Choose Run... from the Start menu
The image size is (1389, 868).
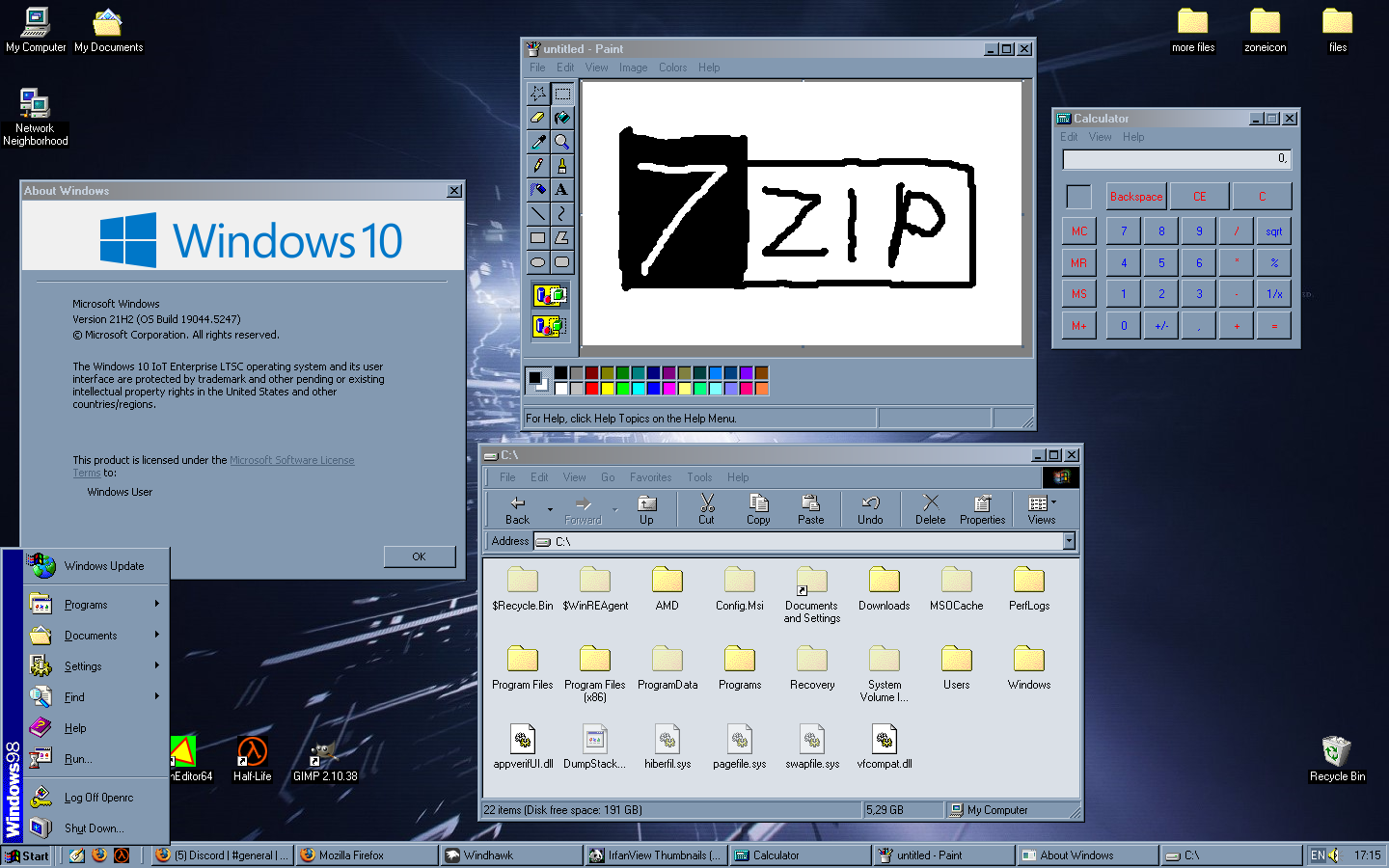click(96, 759)
